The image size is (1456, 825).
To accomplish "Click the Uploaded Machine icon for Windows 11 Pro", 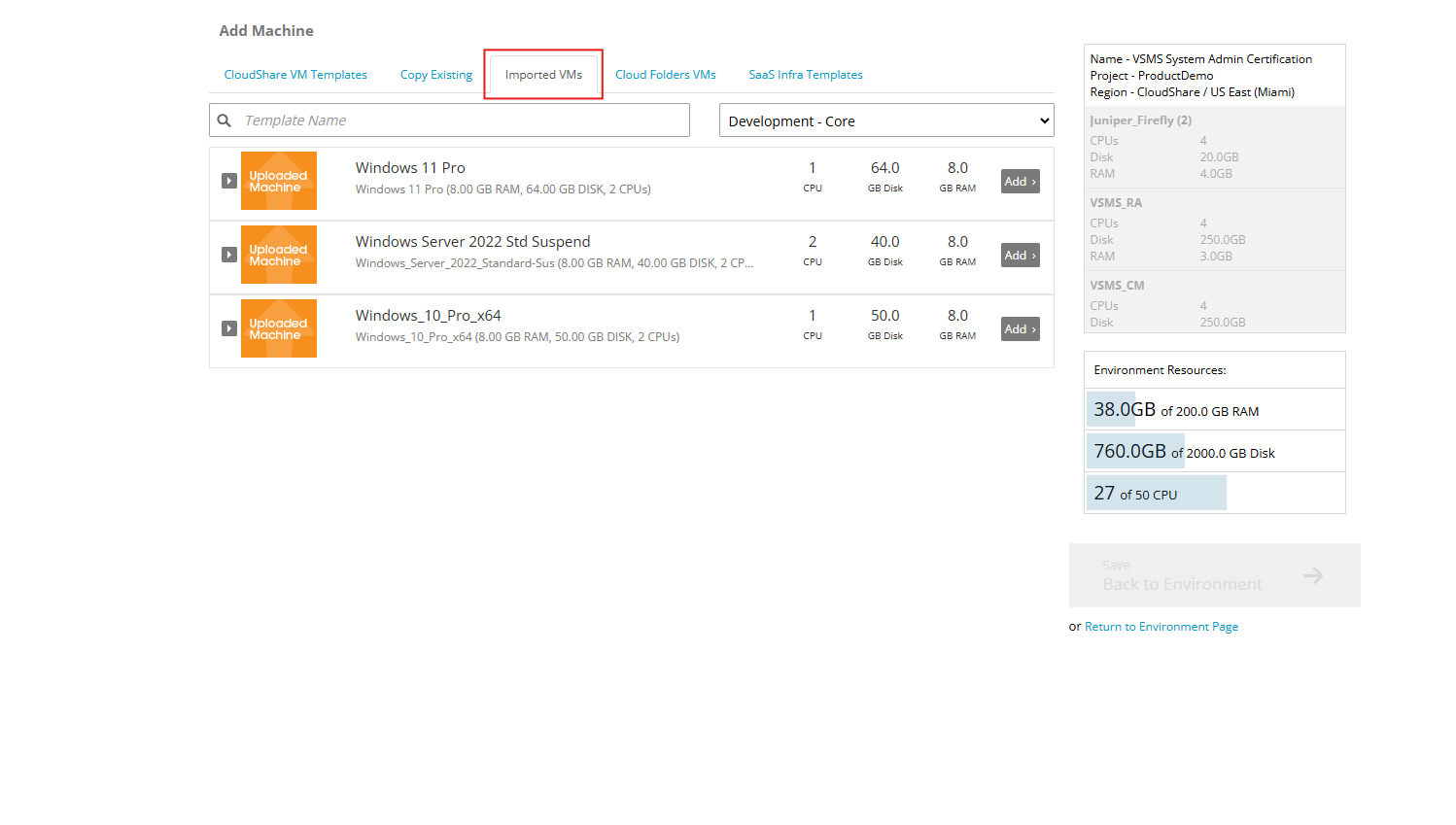I will click(x=279, y=181).
